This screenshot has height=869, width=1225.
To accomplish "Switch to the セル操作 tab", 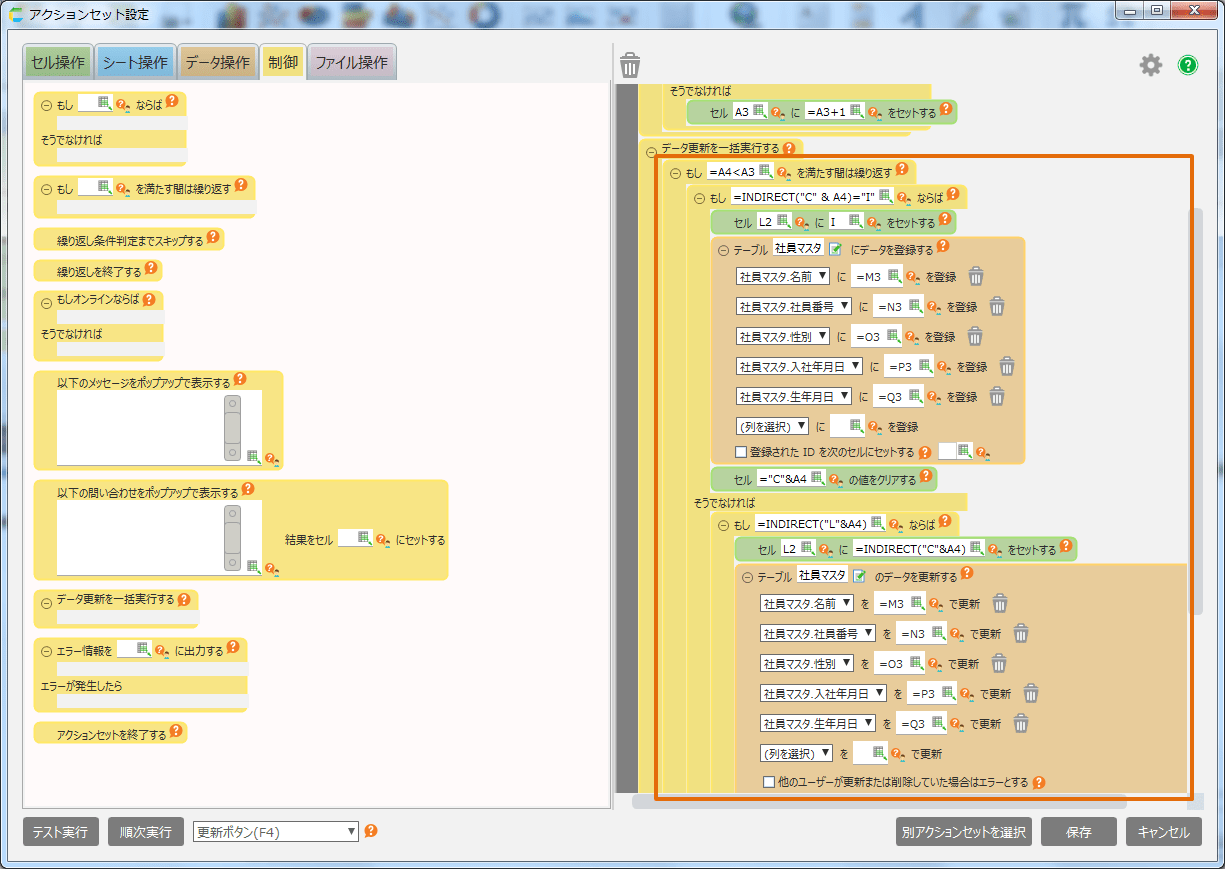I will 58,62.
